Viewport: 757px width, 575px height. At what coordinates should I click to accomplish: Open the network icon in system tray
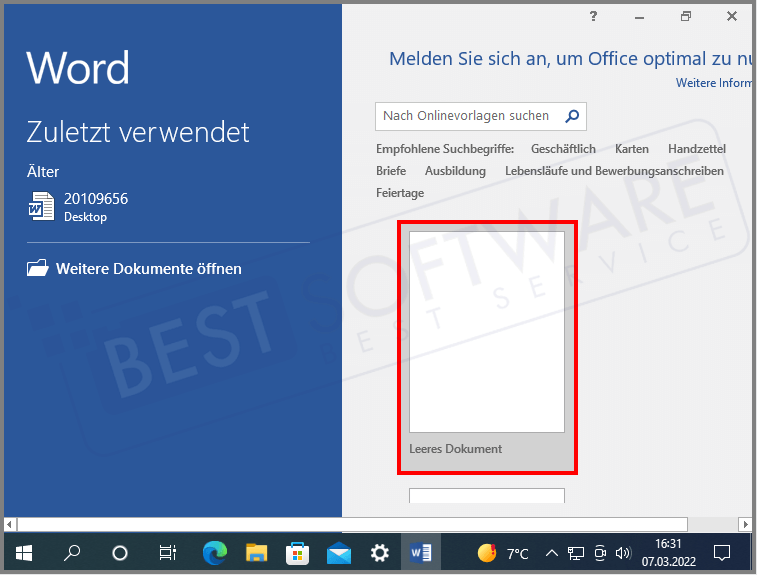tap(575, 553)
